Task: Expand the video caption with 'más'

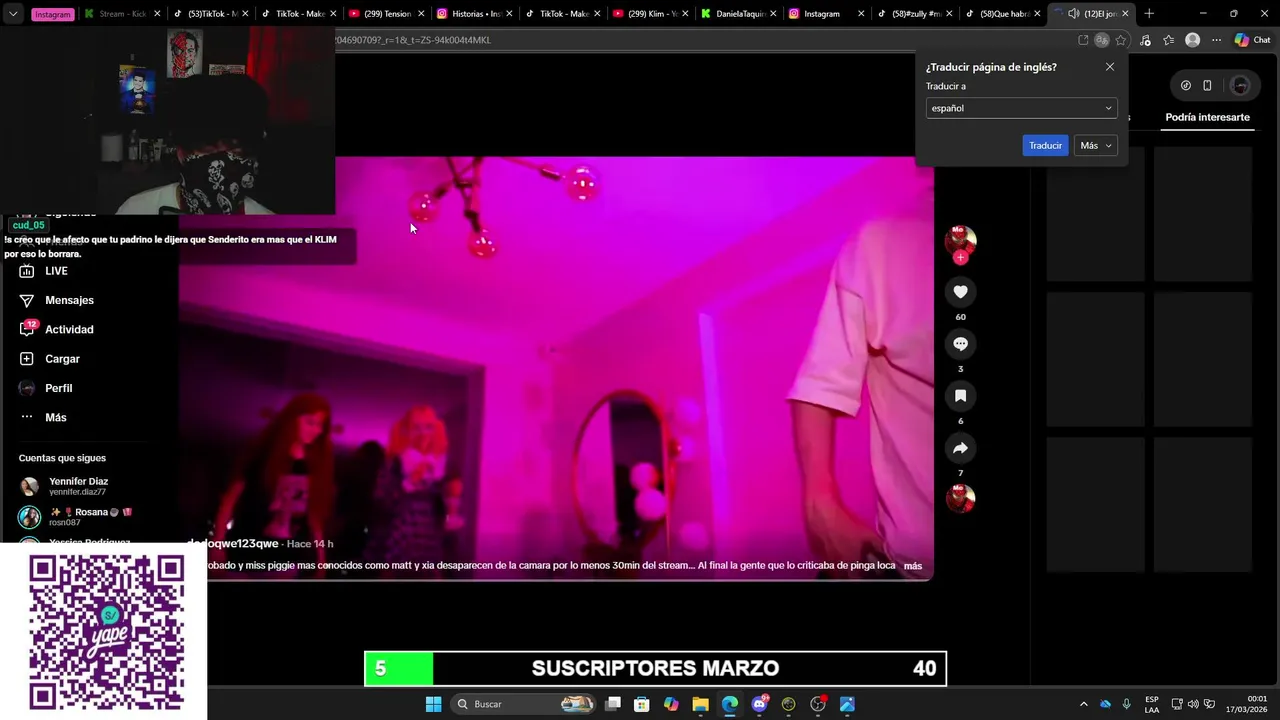Action: point(913,566)
